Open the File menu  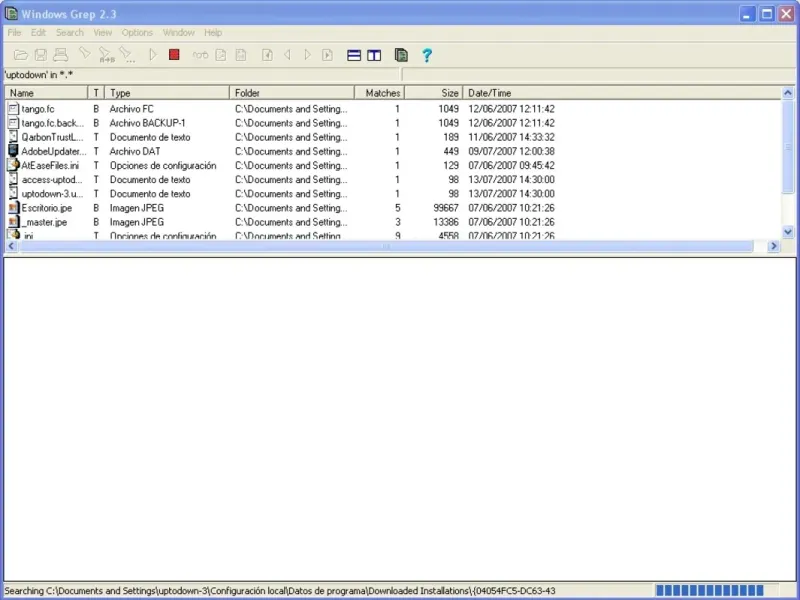(x=14, y=33)
